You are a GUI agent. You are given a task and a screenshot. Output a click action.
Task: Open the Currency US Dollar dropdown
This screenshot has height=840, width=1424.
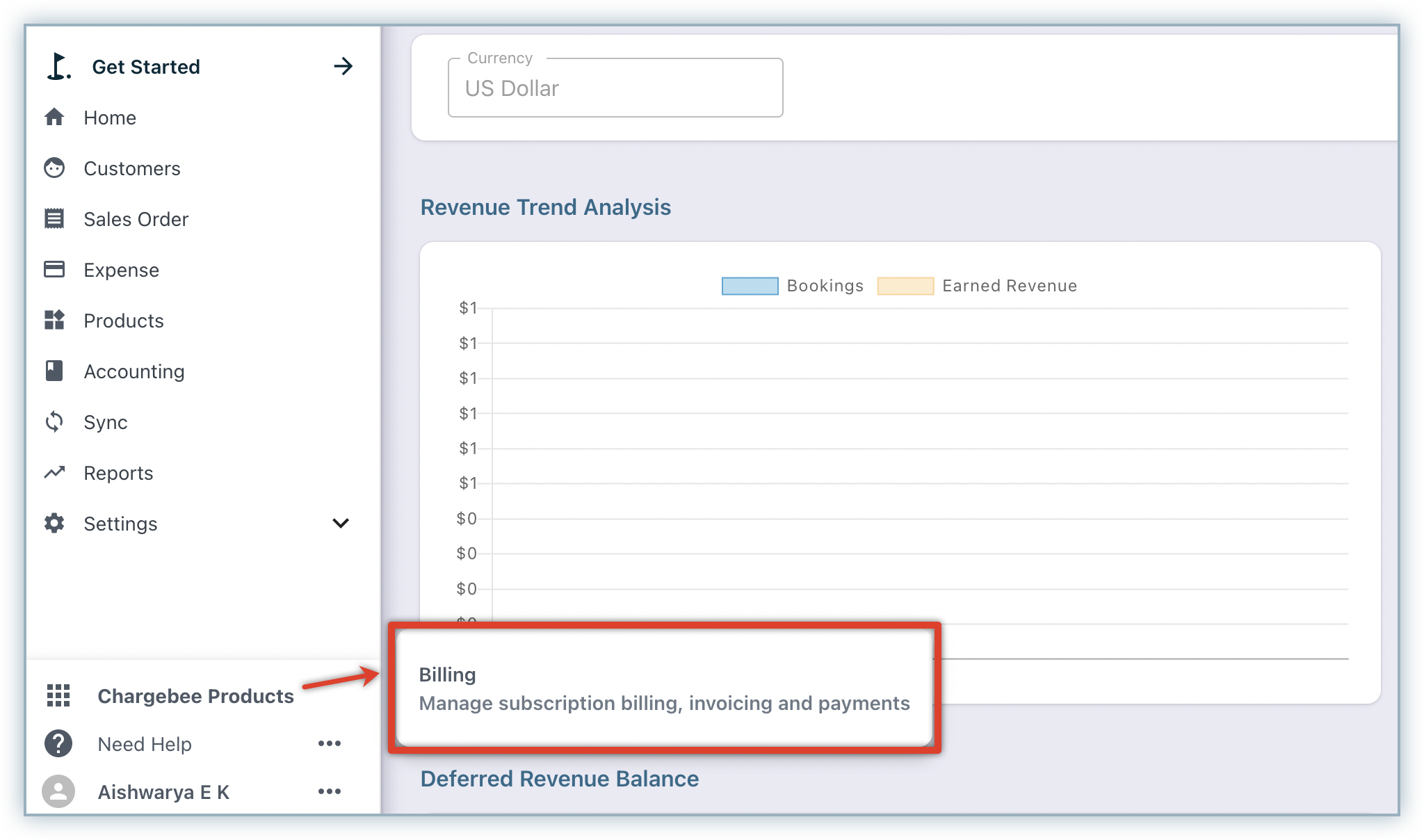[615, 88]
